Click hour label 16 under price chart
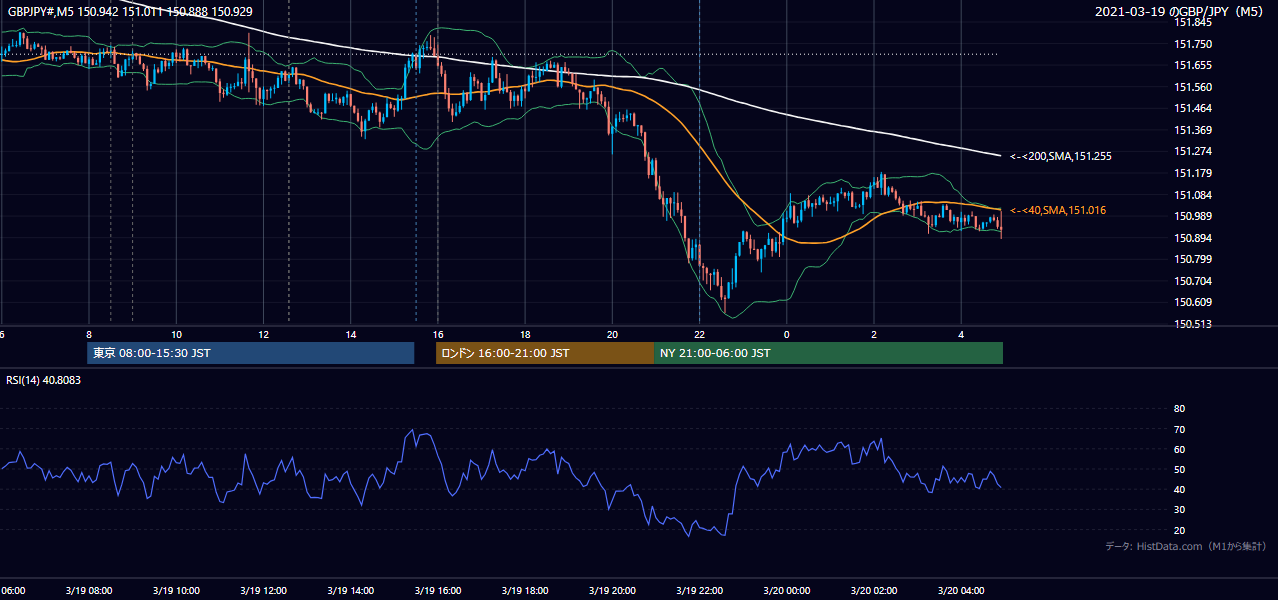 coord(438,334)
